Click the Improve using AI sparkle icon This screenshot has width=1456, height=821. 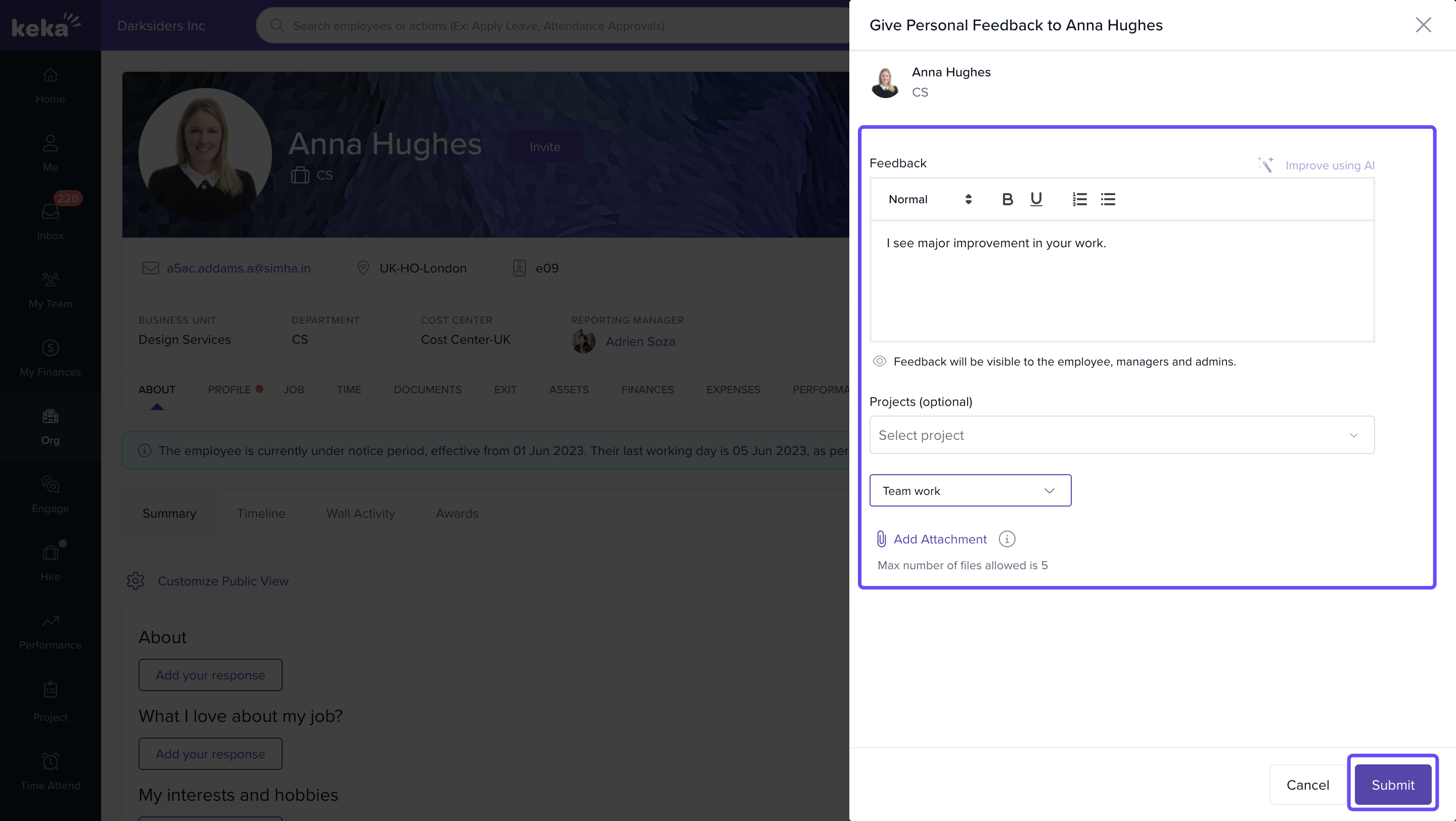1265,165
